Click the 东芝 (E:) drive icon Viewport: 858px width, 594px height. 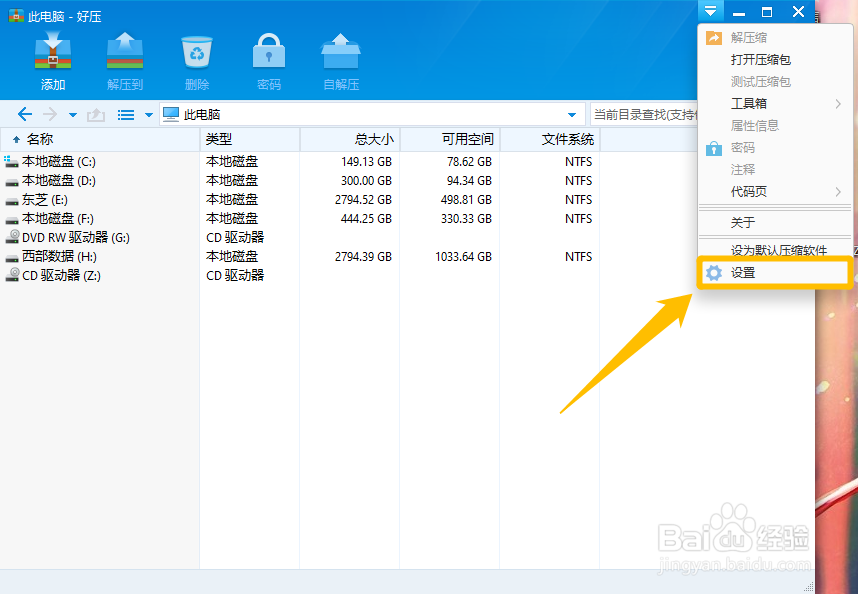point(12,201)
